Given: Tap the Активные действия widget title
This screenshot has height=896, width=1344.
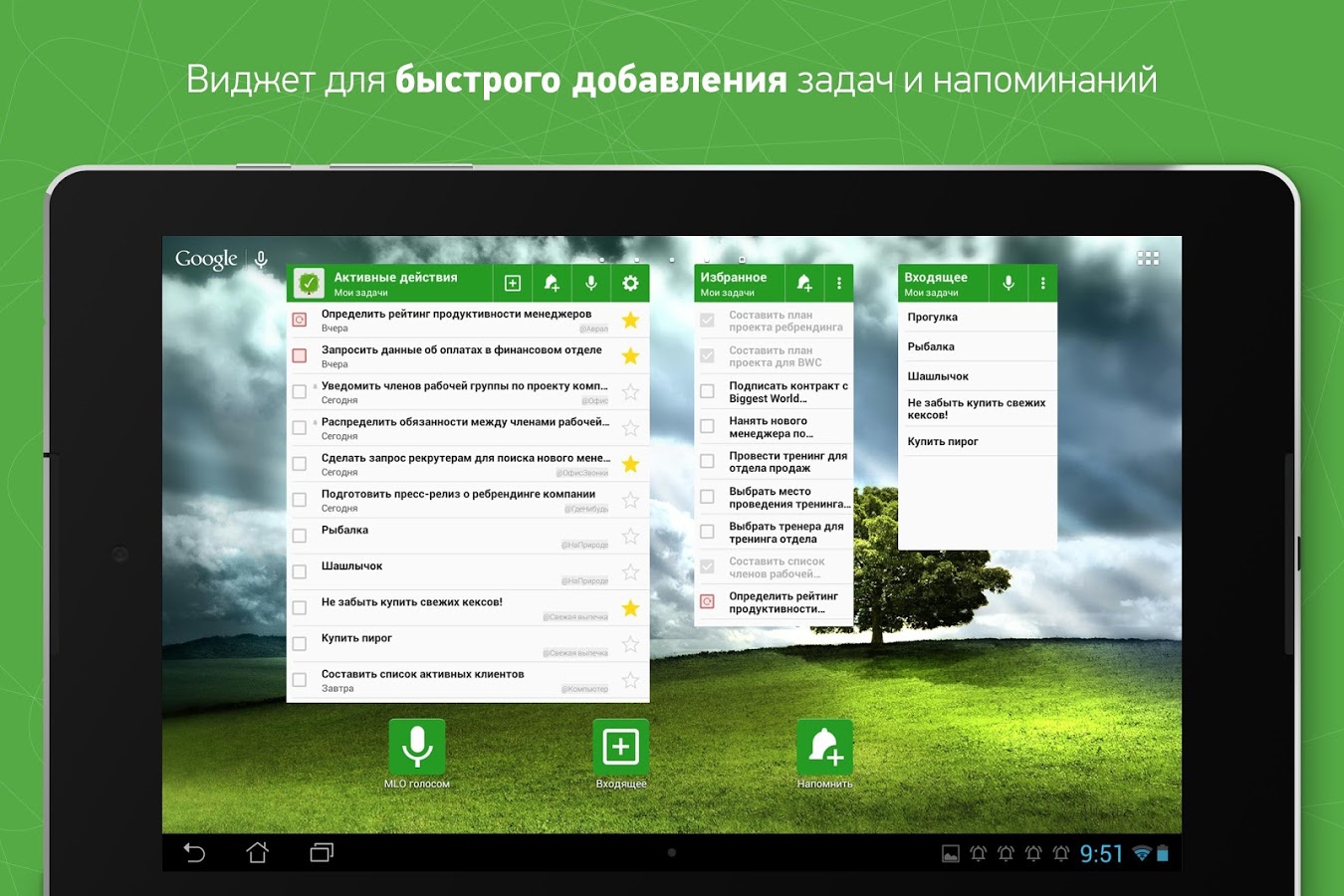Looking at the screenshot, I should (x=395, y=278).
